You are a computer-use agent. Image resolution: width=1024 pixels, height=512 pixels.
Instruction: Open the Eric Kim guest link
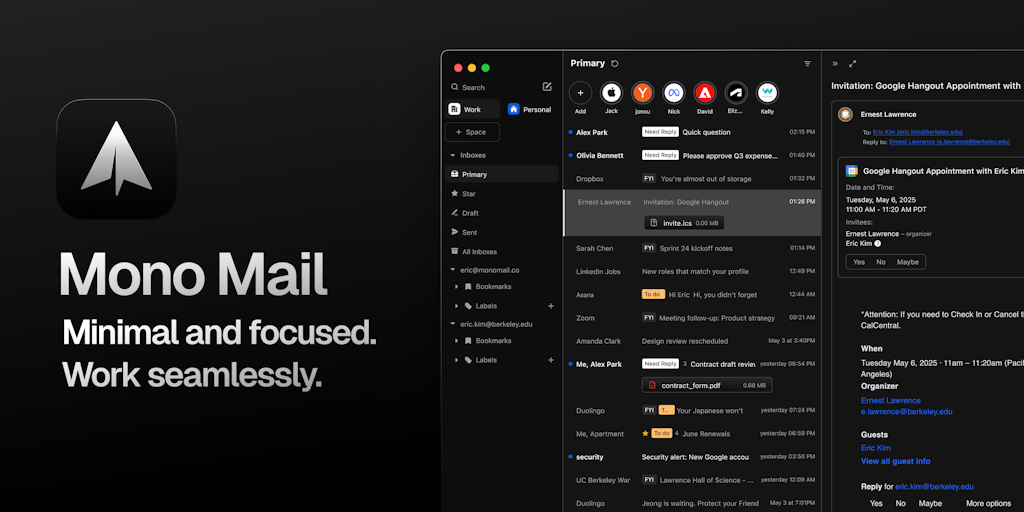pos(876,448)
